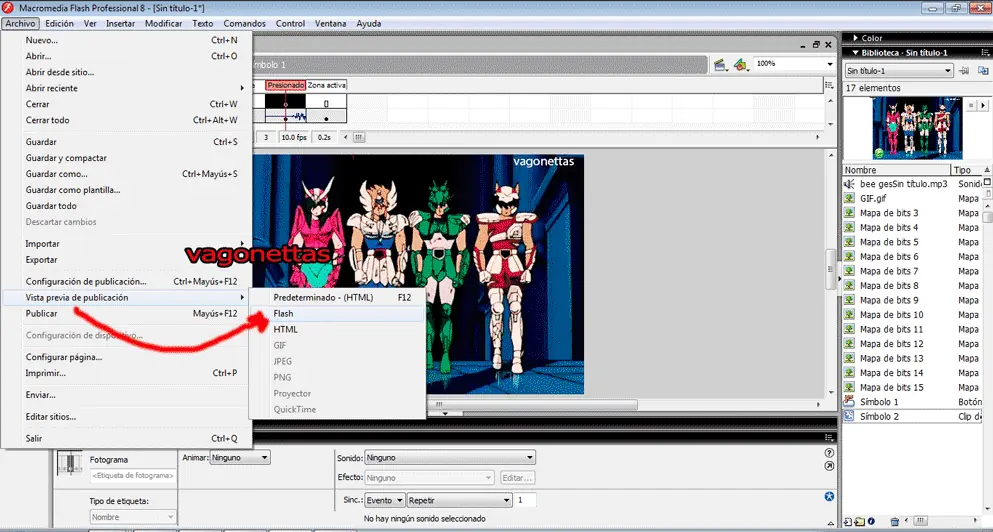Open the Insertar menu
This screenshot has height=532, width=993.
(120, 23)
